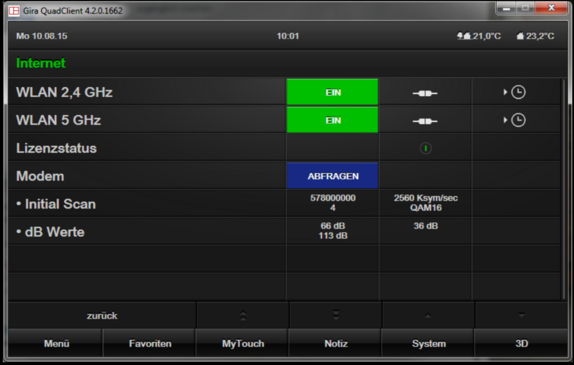Viewport: 574px width, 365px height.
Task: Go back with the zurück button
Action: [x=102, y=315]
